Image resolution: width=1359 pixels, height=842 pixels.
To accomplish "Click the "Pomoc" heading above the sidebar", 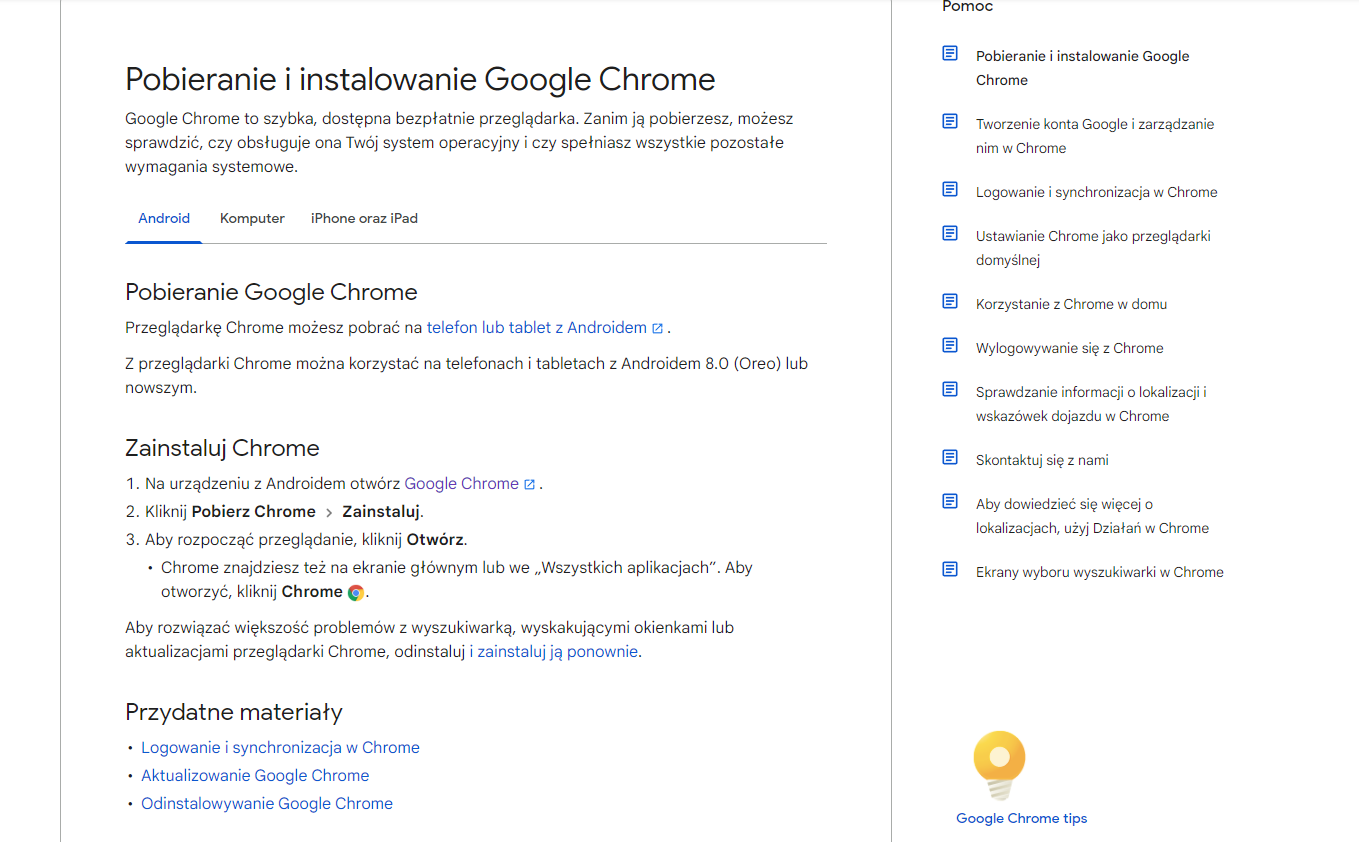I will (968, 7).
